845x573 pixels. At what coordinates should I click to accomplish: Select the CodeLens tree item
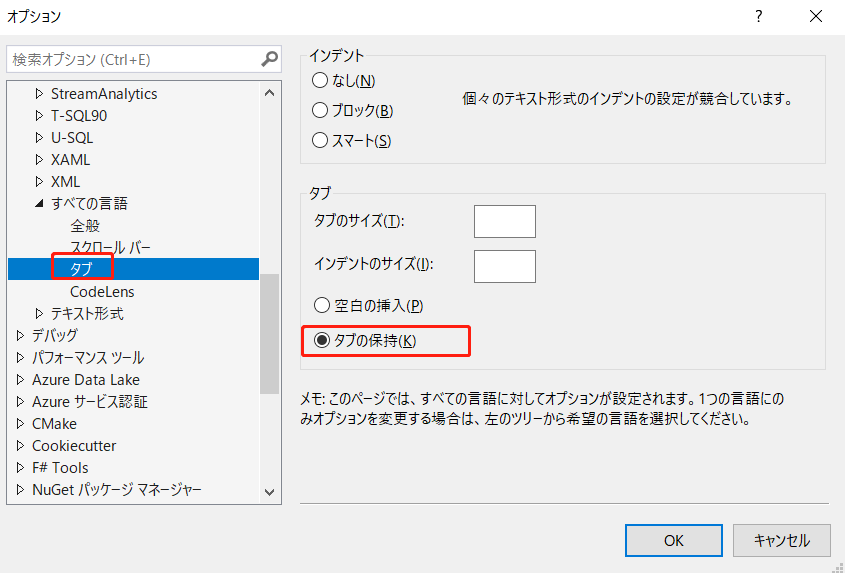pos(102,292)
